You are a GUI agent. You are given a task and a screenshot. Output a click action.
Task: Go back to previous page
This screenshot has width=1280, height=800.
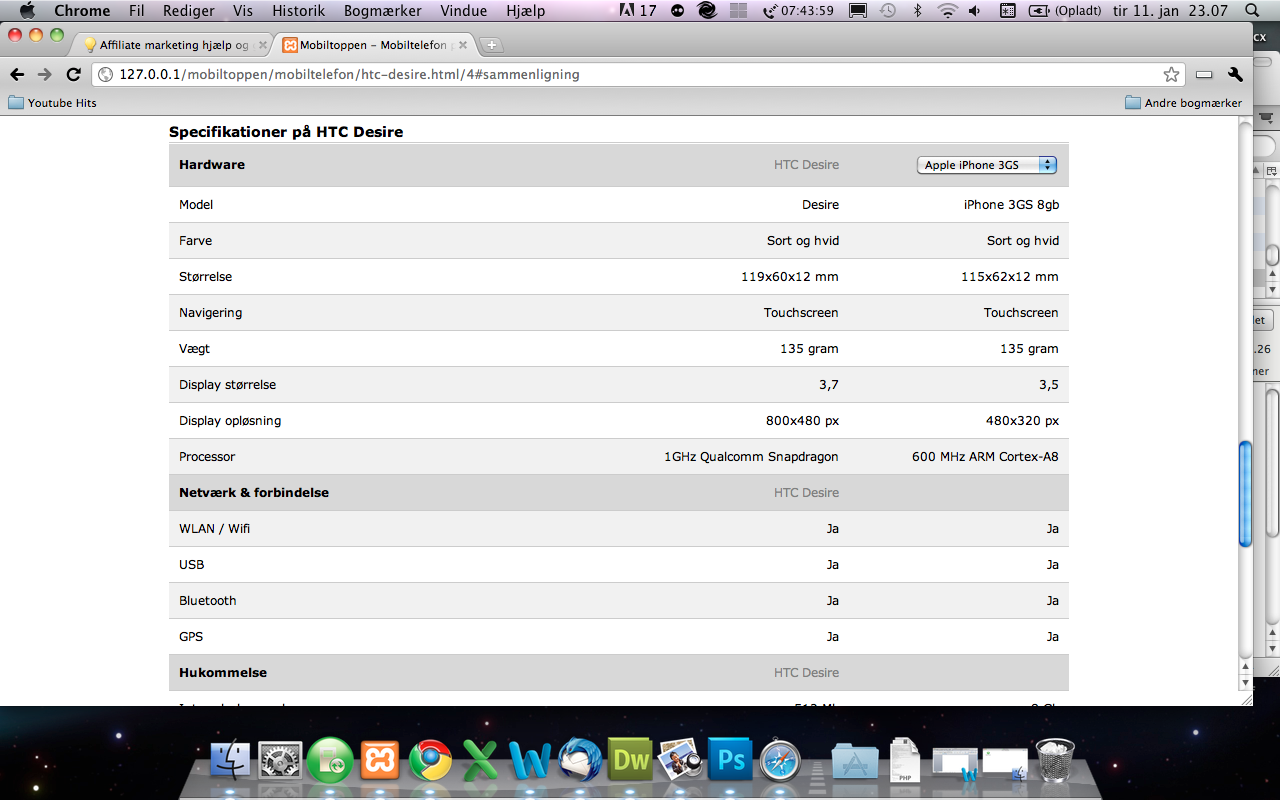[x=17, y=75]
